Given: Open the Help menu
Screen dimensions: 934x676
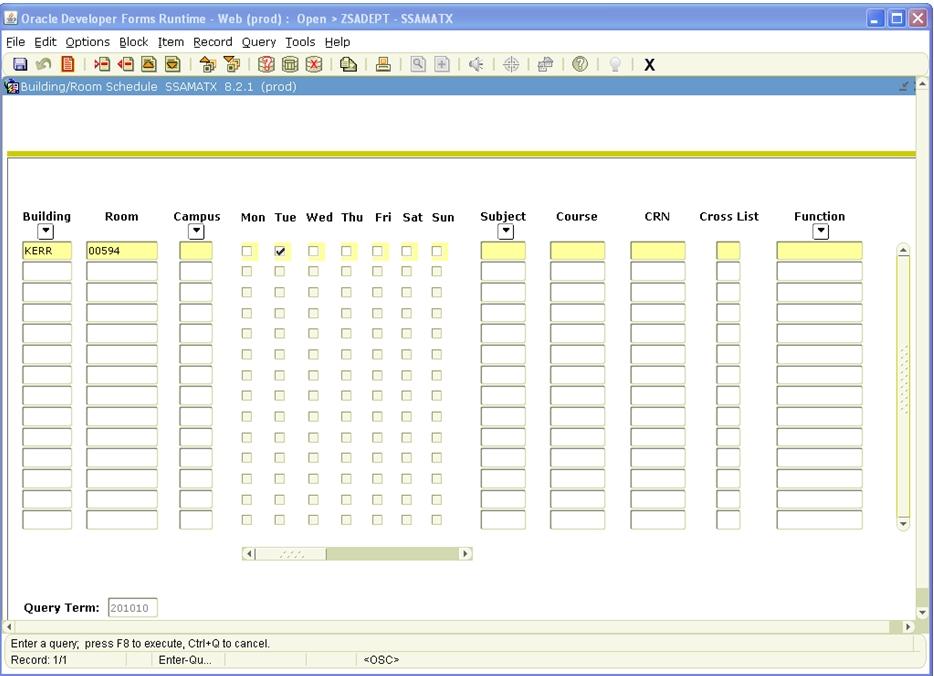Looking at the screenshot, I should click(x=337, y=42).
